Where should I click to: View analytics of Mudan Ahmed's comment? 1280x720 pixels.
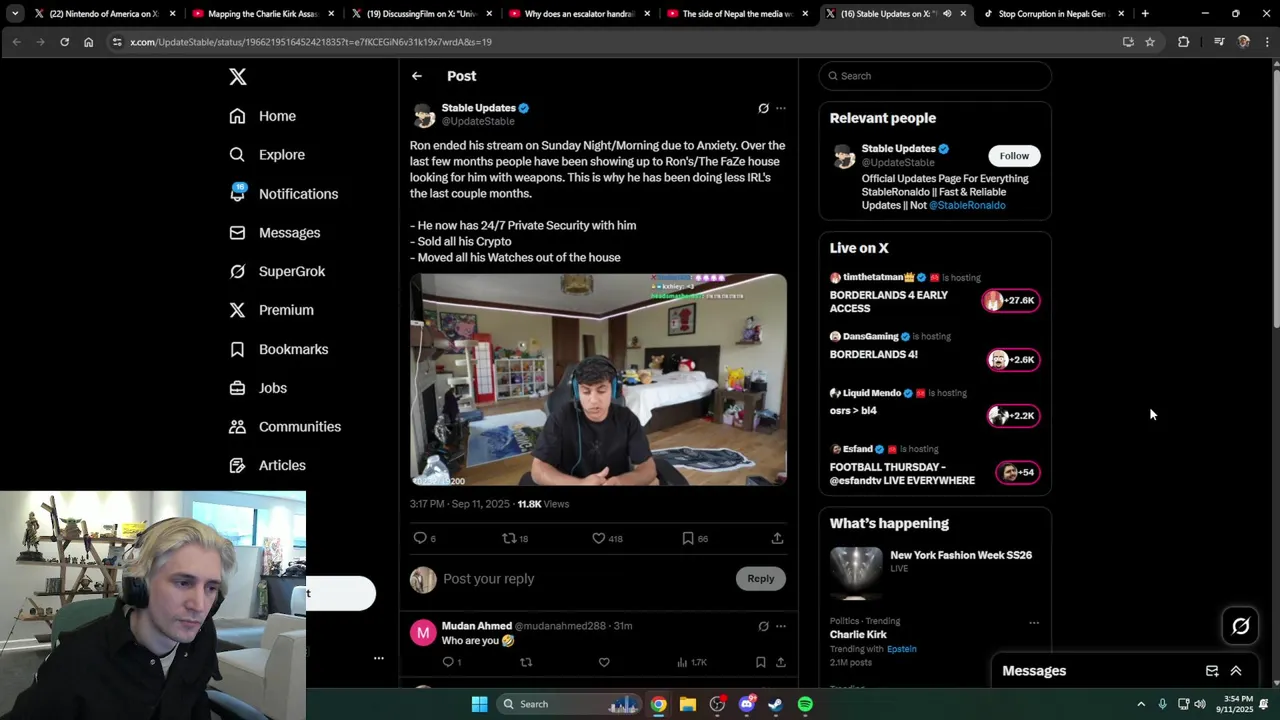(x=691, y=662)
